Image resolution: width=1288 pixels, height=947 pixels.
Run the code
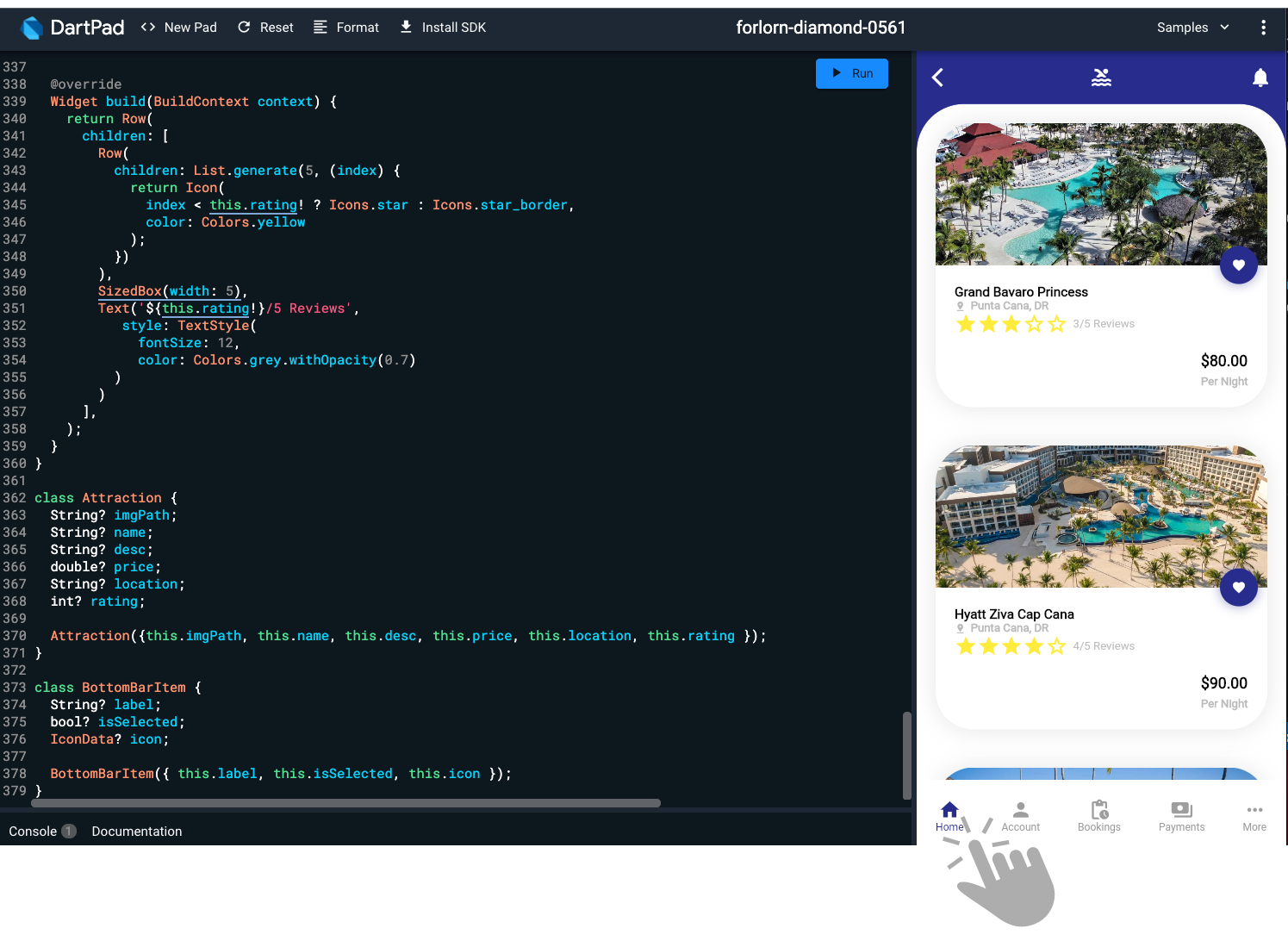852,73
